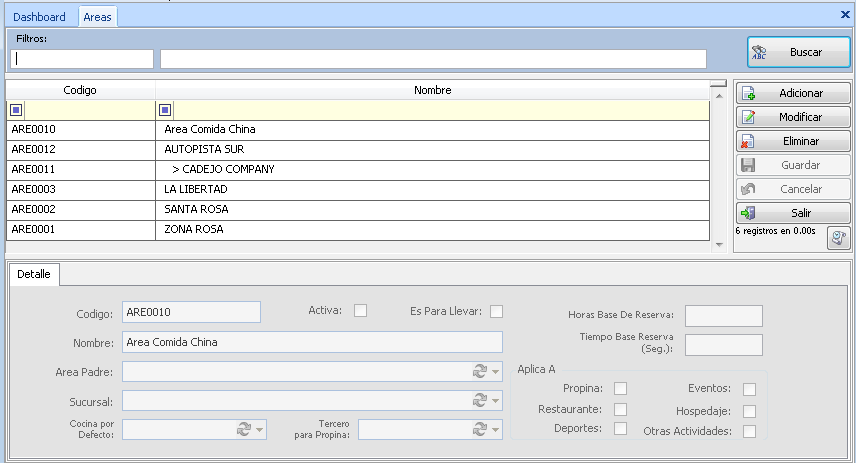Click the Codigo column filter icon

(x=15, y=110)
